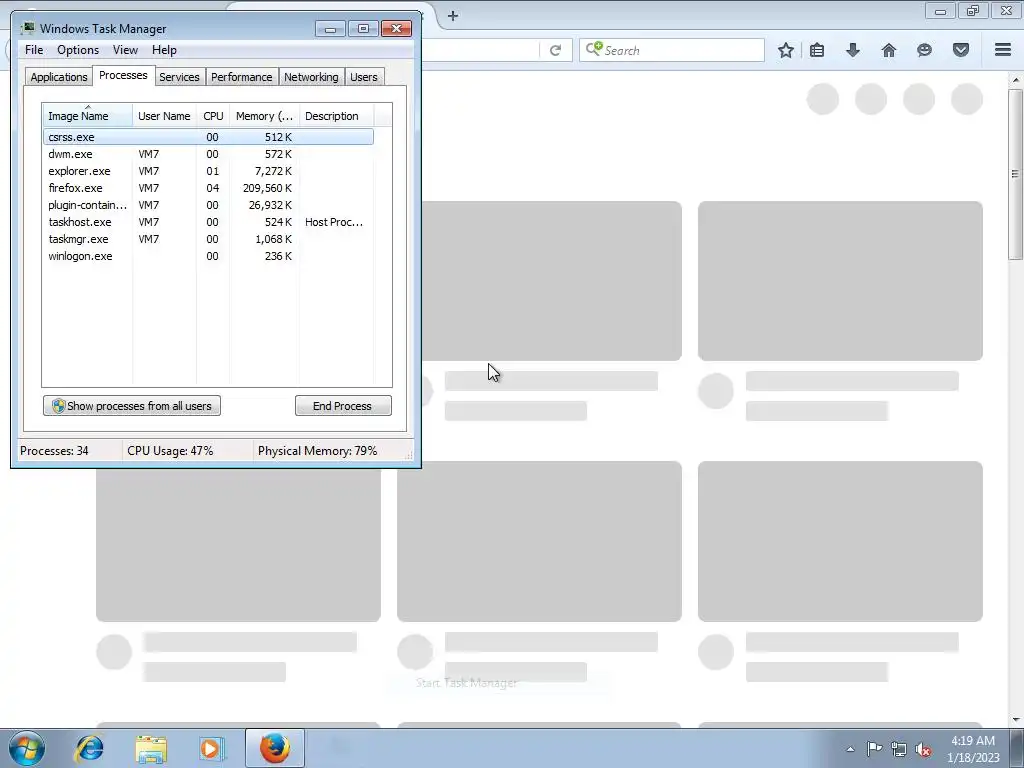Sort by the Image Name column header
1024x768 pixels.
pyautogui.click(x=88, y=116)
